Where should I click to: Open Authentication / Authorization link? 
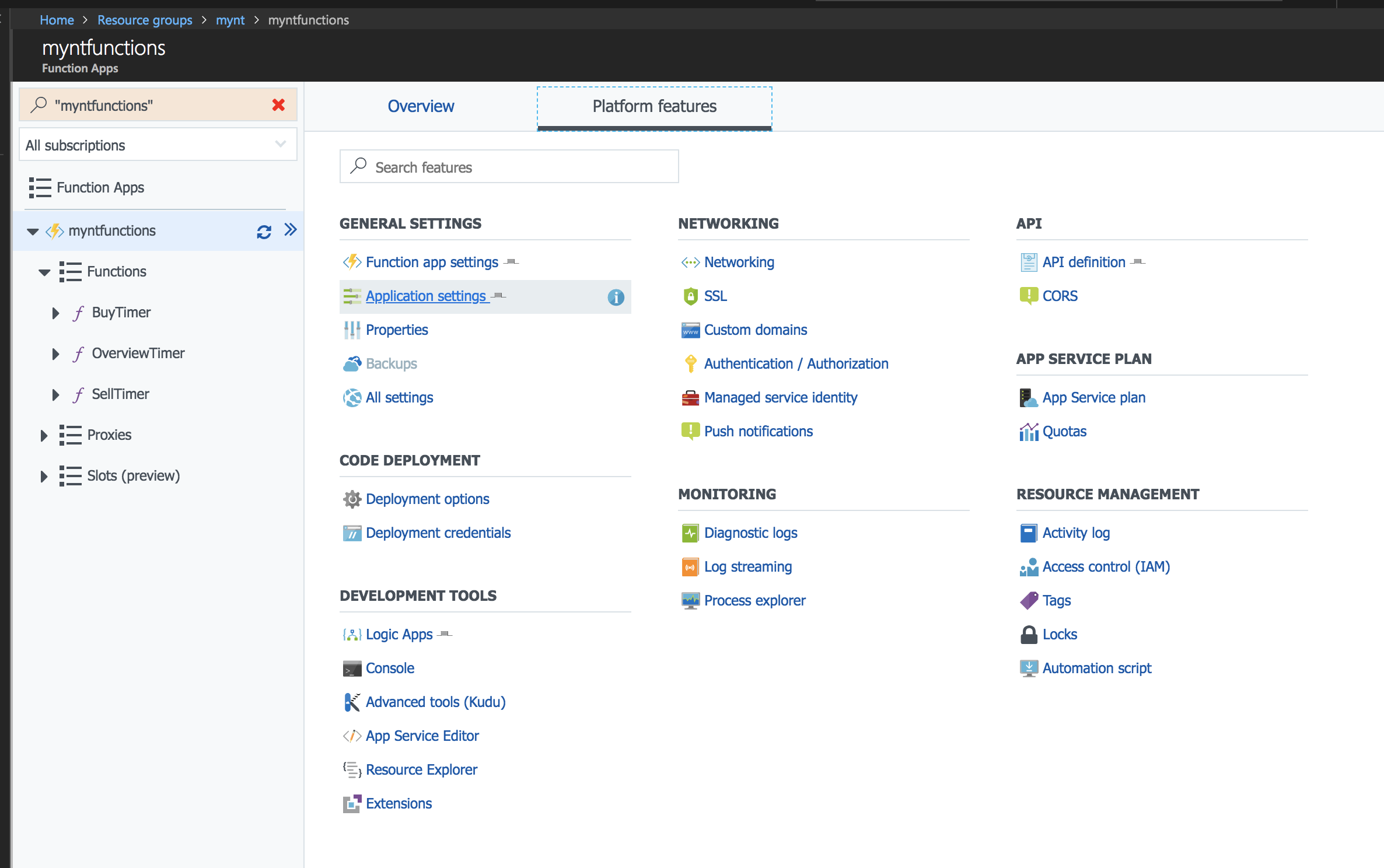[796, 363]
